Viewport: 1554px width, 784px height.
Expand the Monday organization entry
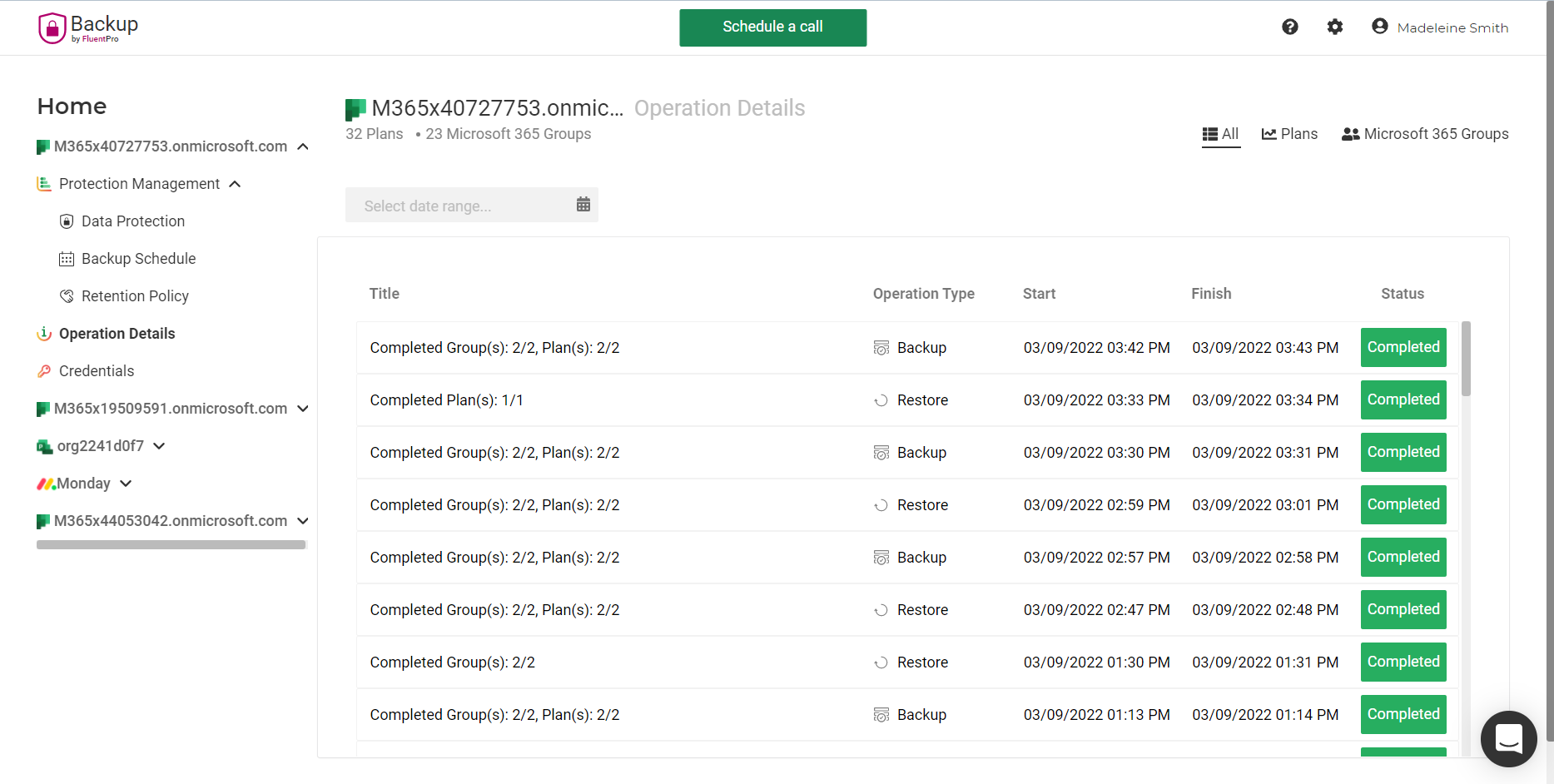(126, 484)
